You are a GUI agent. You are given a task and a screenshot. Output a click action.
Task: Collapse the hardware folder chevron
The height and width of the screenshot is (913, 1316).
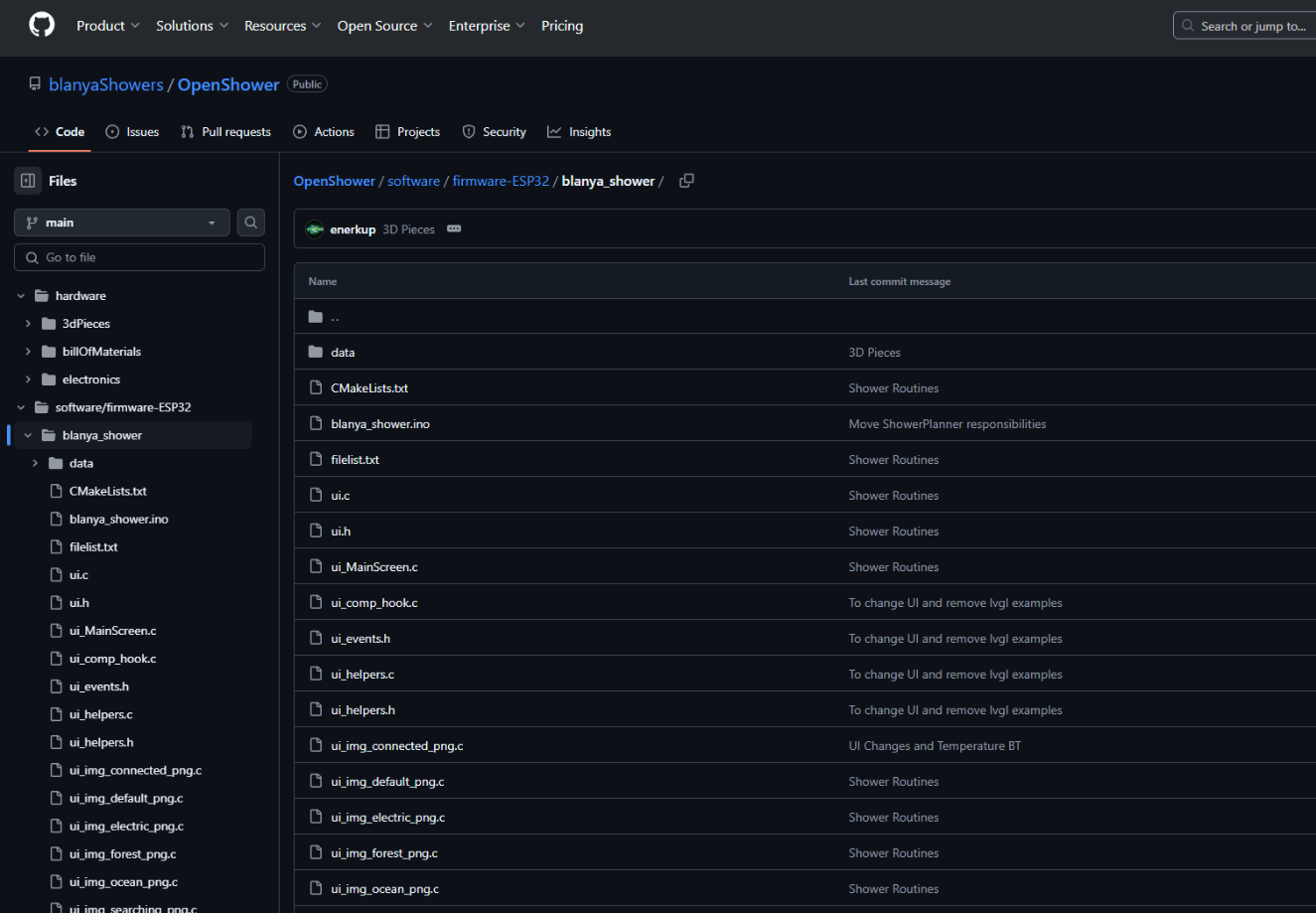point(21,296)
